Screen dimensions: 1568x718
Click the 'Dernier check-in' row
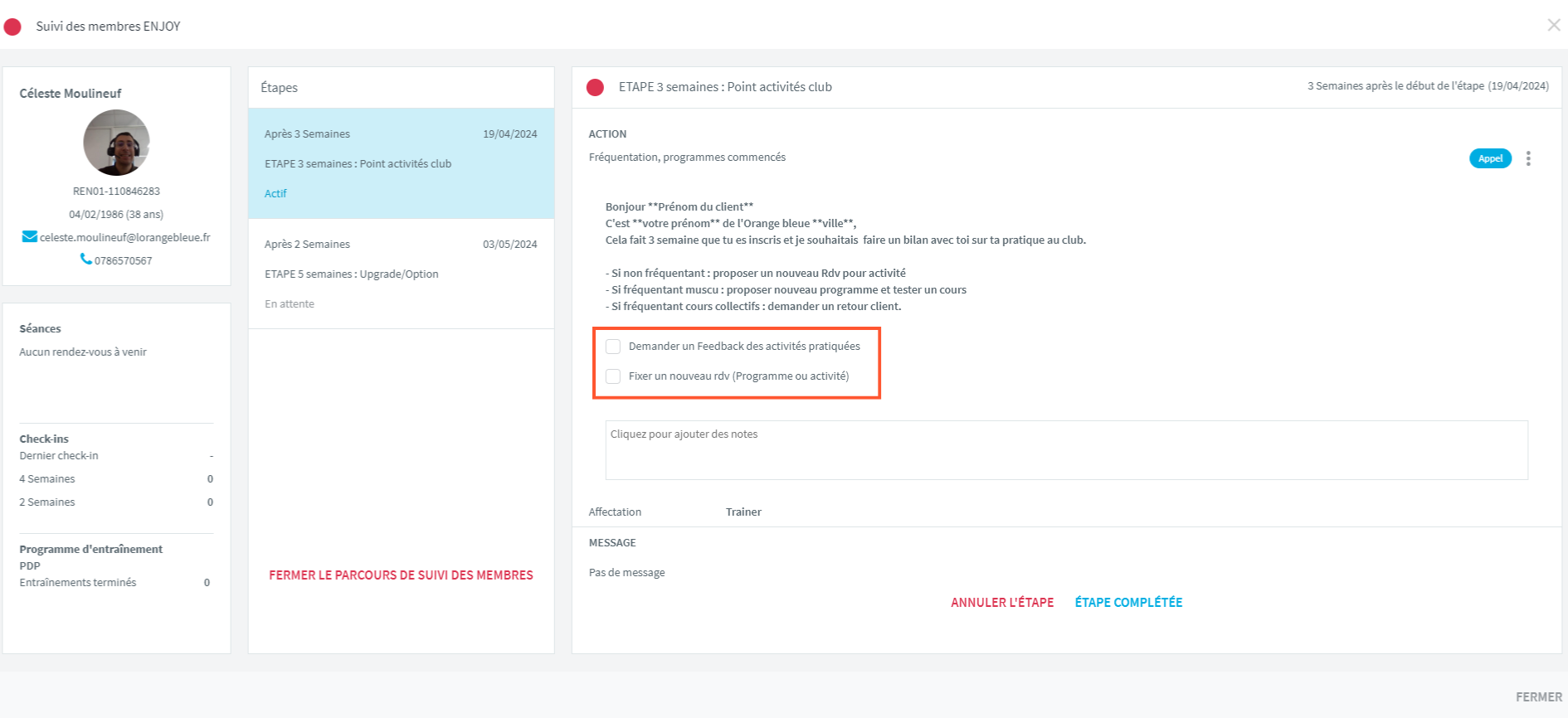click(x=116, y=455)
